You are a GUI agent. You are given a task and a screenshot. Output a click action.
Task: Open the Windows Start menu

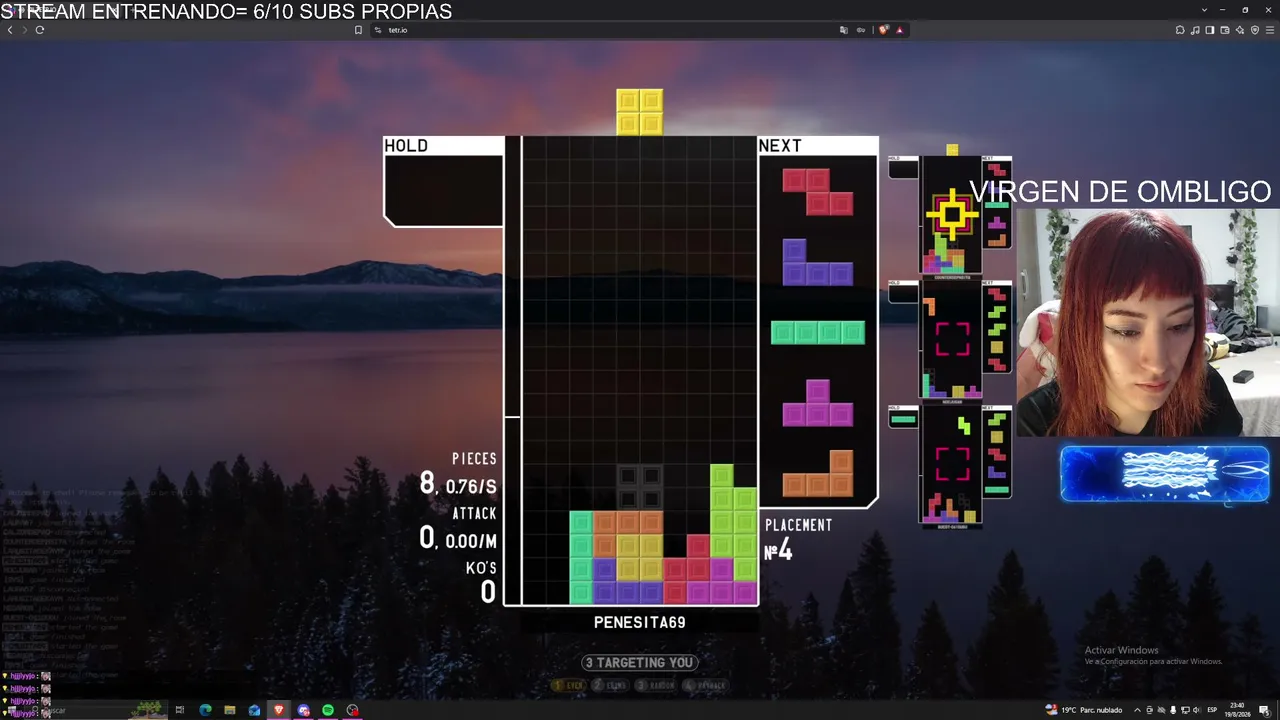12,710
